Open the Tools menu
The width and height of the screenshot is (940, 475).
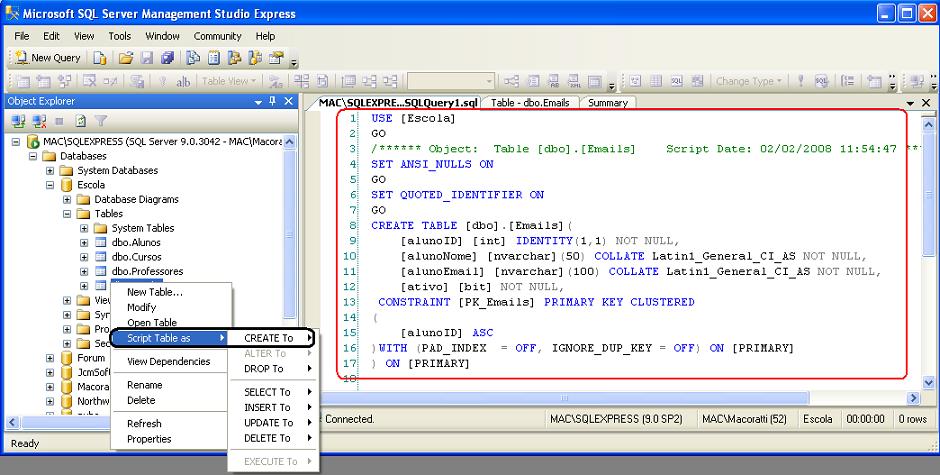coord(120,36)
